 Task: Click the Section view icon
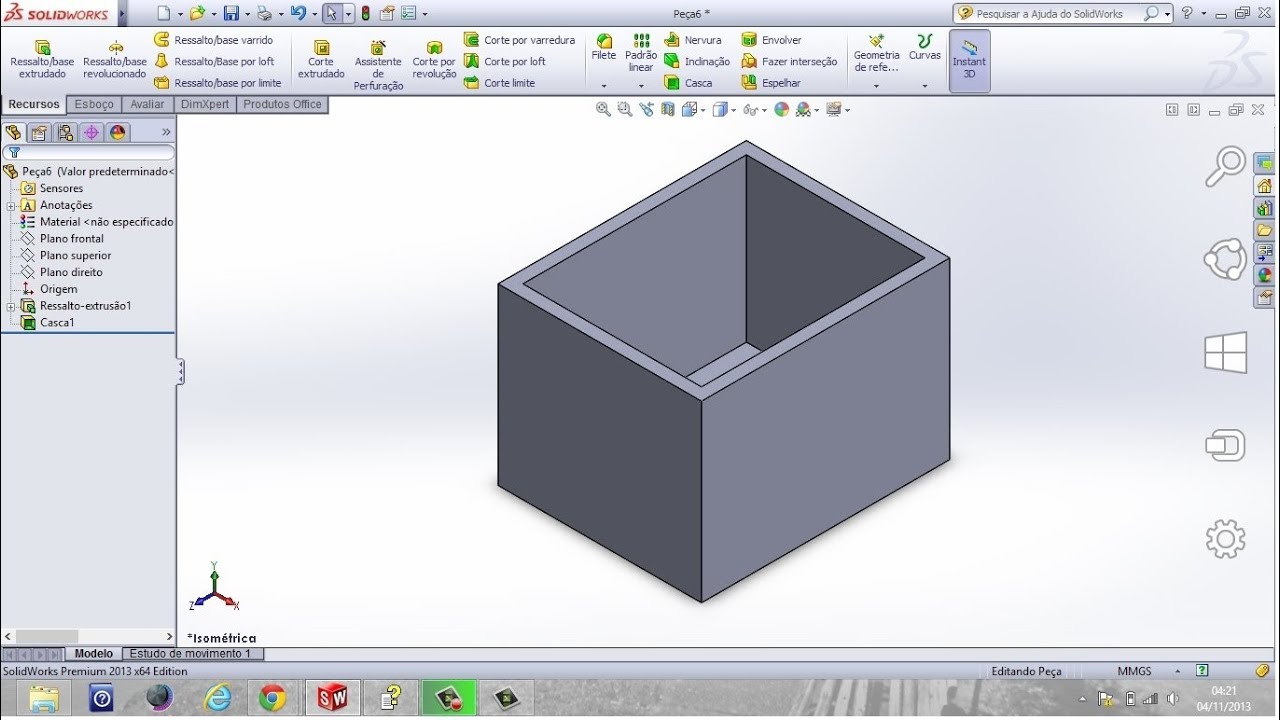point(667,109)
